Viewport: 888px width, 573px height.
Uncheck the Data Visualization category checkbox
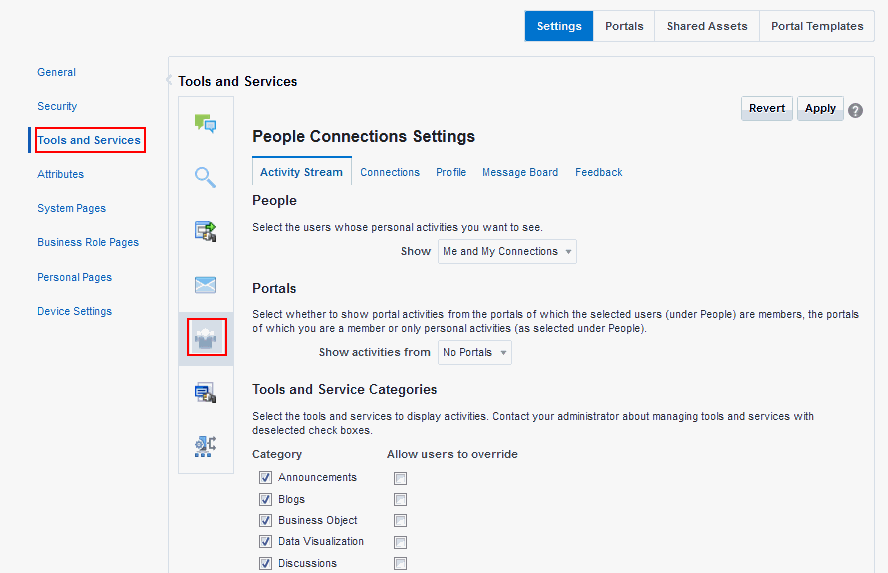pyautogui.click(x=265, y=541)
